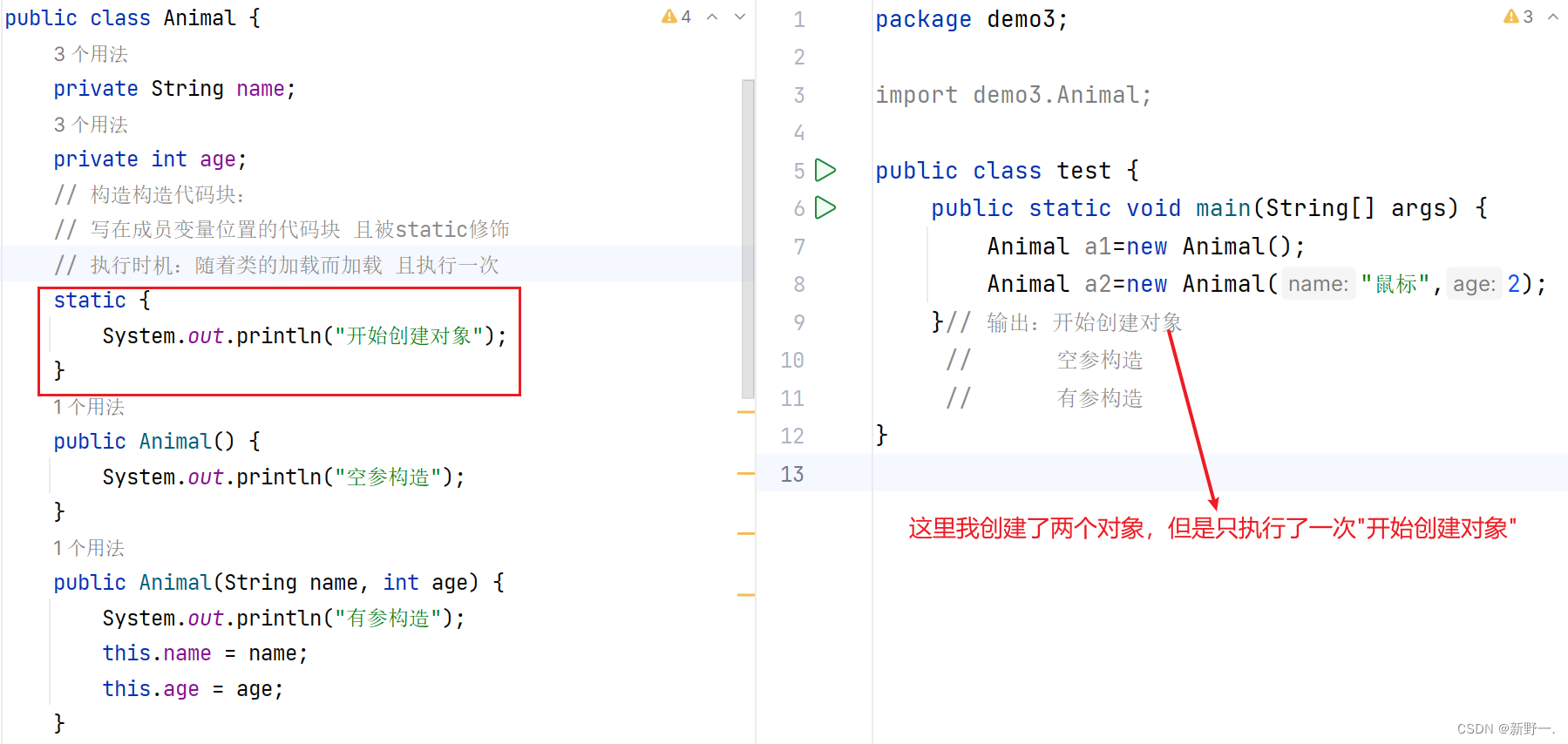The image size is (1568, 744).
Task: Click comment '// 写在成员变量位置的代码块' line
Action: pos(282,229)
